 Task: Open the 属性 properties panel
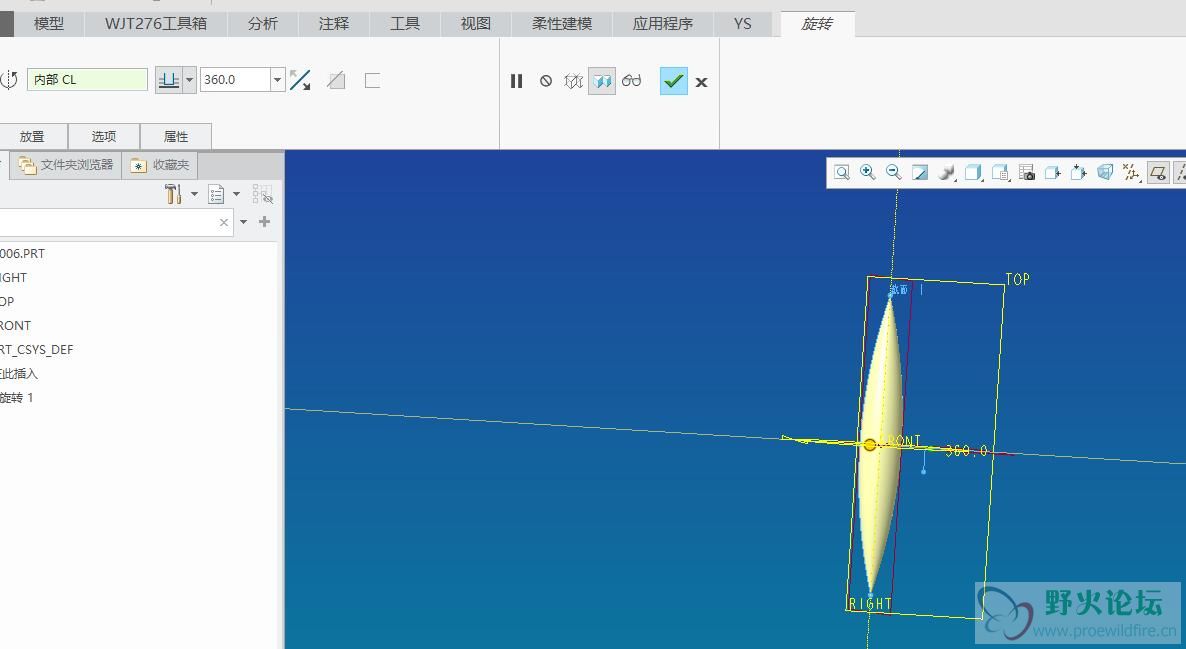coord(175,136)
